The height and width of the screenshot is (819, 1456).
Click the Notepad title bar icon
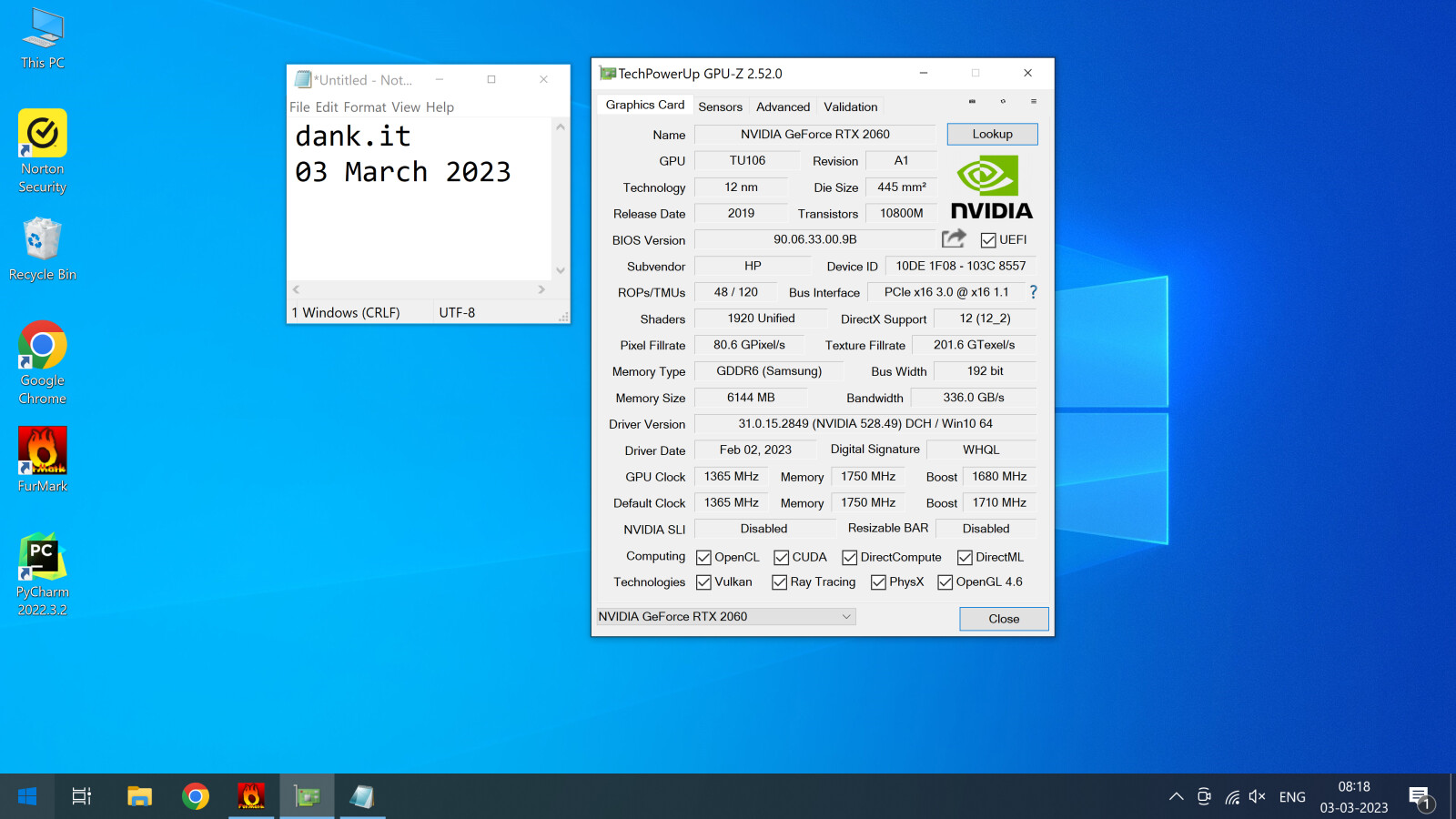[x=303, y=80]
